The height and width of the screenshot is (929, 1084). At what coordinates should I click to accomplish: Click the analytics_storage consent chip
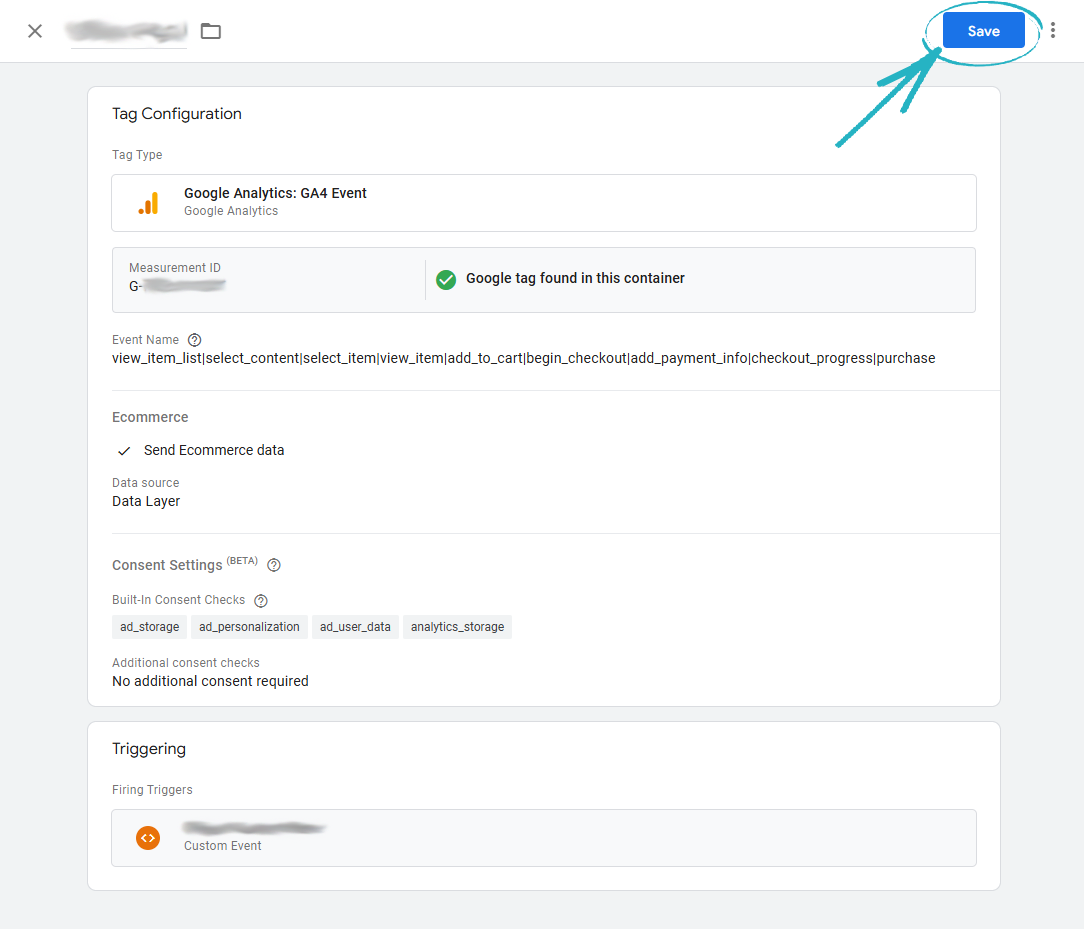(457, 627)
